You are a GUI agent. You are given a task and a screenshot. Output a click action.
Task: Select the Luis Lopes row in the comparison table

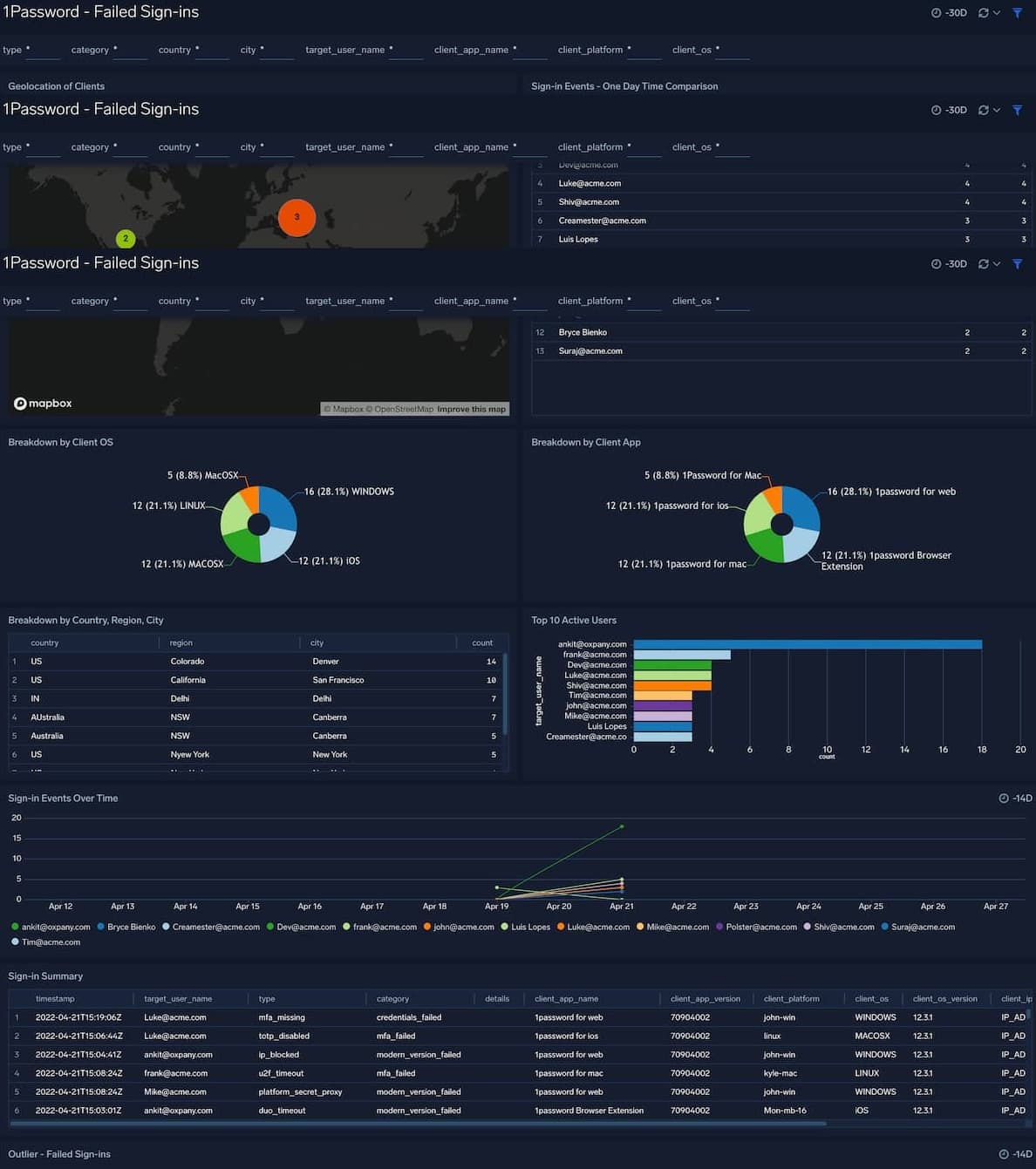coord(781,240)
